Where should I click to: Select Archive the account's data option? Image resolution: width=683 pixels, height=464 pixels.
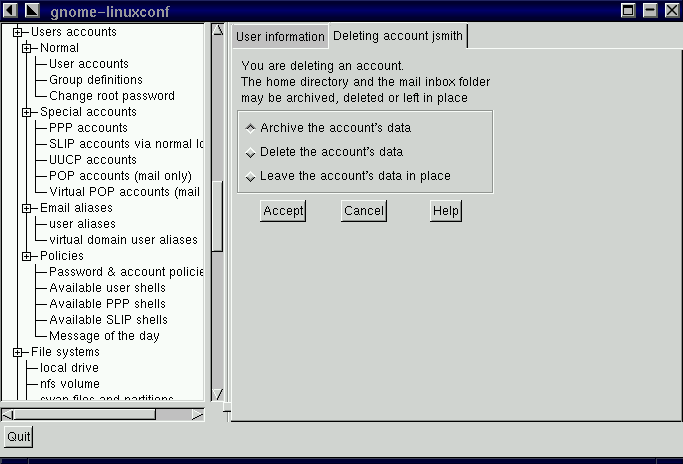[250, 128]
